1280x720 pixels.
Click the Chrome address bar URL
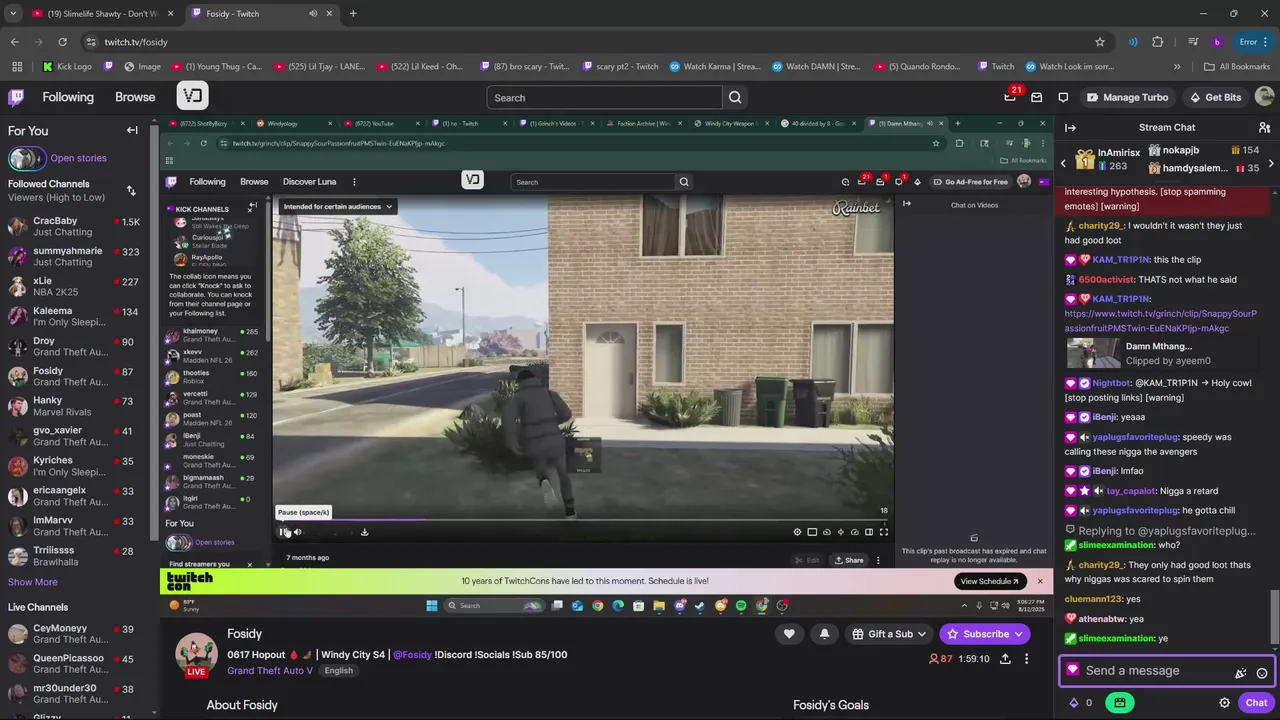click(x=136, y=42)
